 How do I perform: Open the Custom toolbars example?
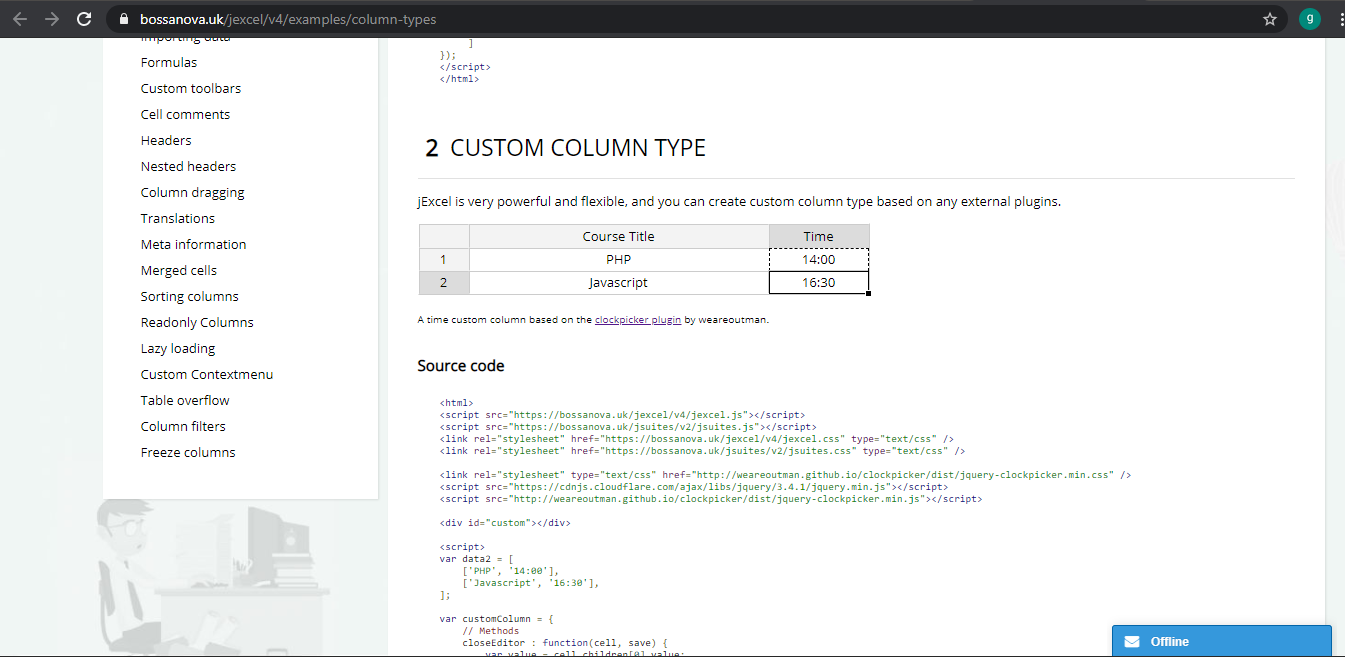(x=190, y=88)
